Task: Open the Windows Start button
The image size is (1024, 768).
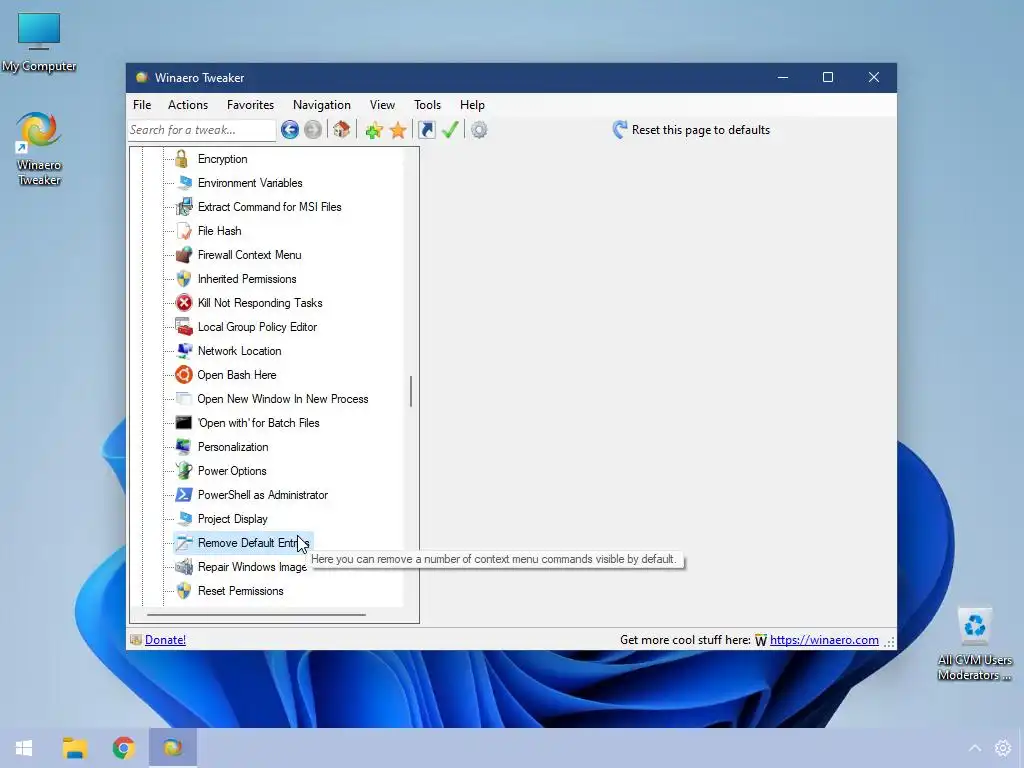Action: [x=24, y=748]
